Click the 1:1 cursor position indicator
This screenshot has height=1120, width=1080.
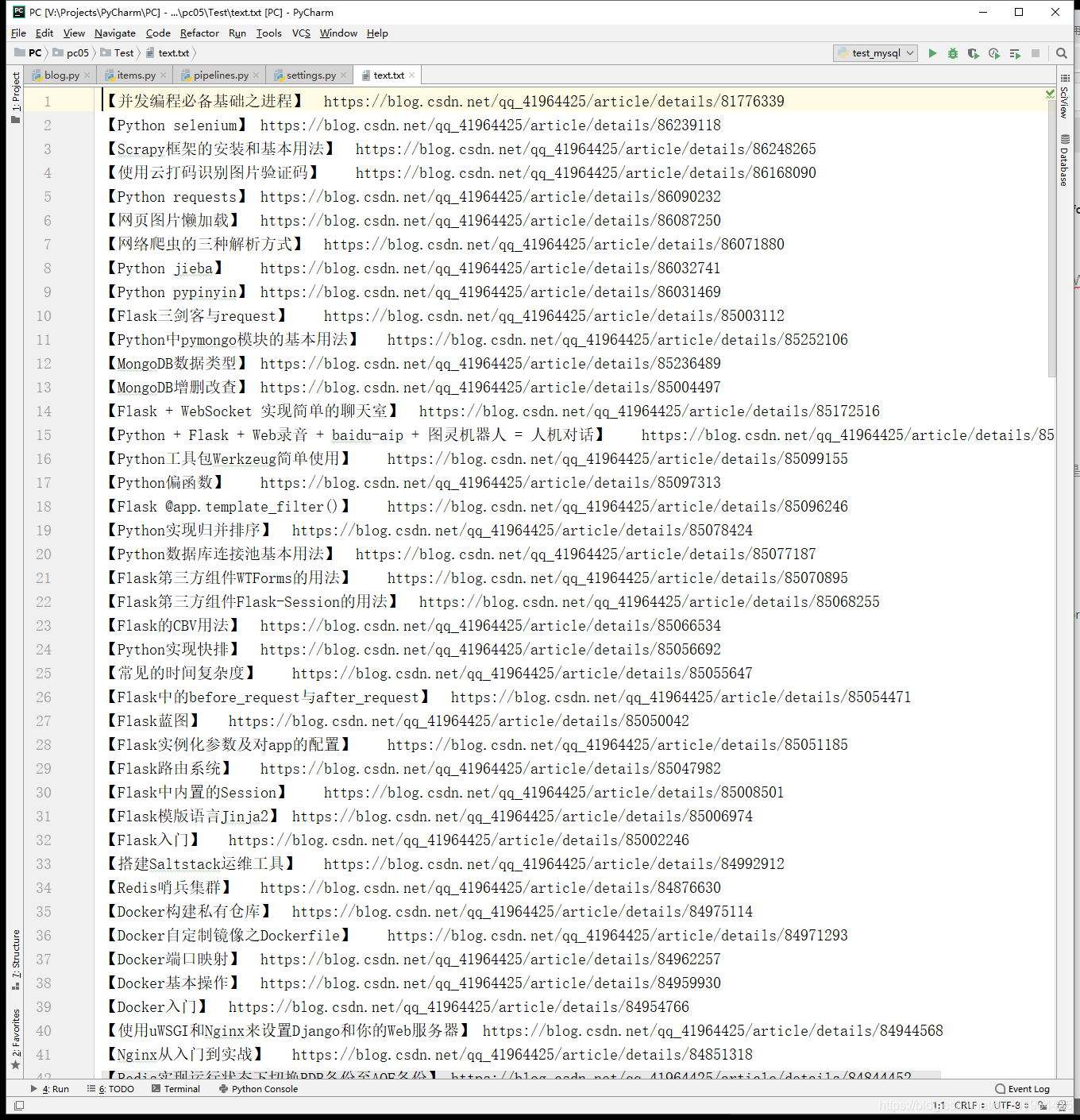pos(939,1105)
